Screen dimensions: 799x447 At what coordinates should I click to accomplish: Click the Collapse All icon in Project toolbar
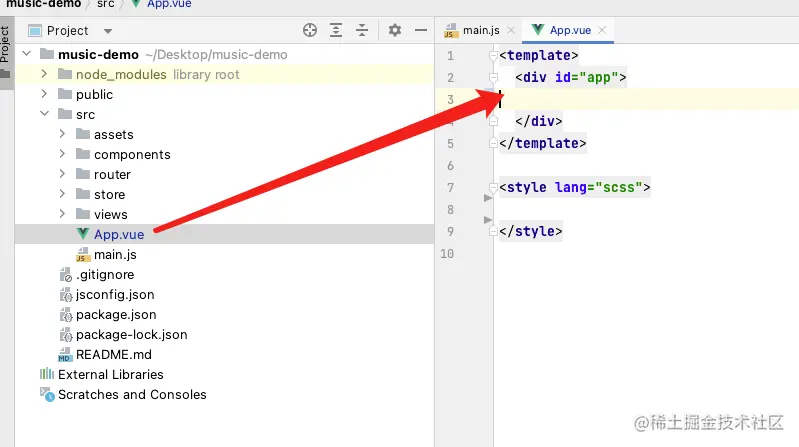click(x=362, y=31)
